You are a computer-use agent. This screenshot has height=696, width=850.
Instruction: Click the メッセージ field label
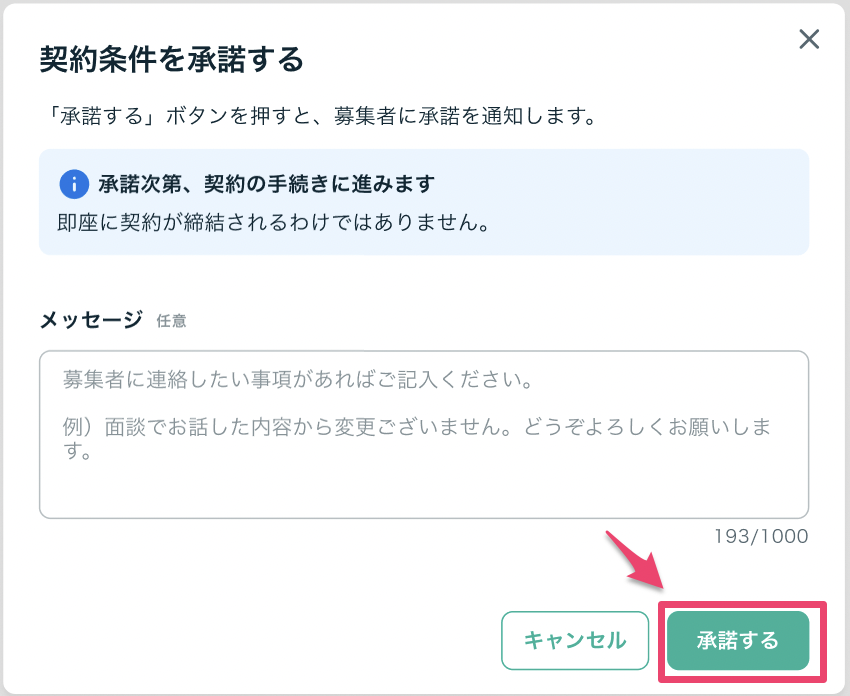pyautogui.click(x=91, y=319)
